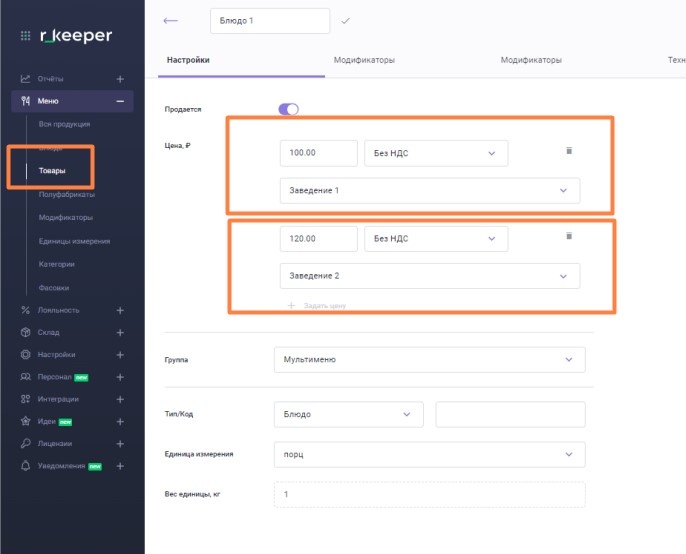
Task: Open the Без НДС dropdown for 100.00 price
Action: [436, 153]
